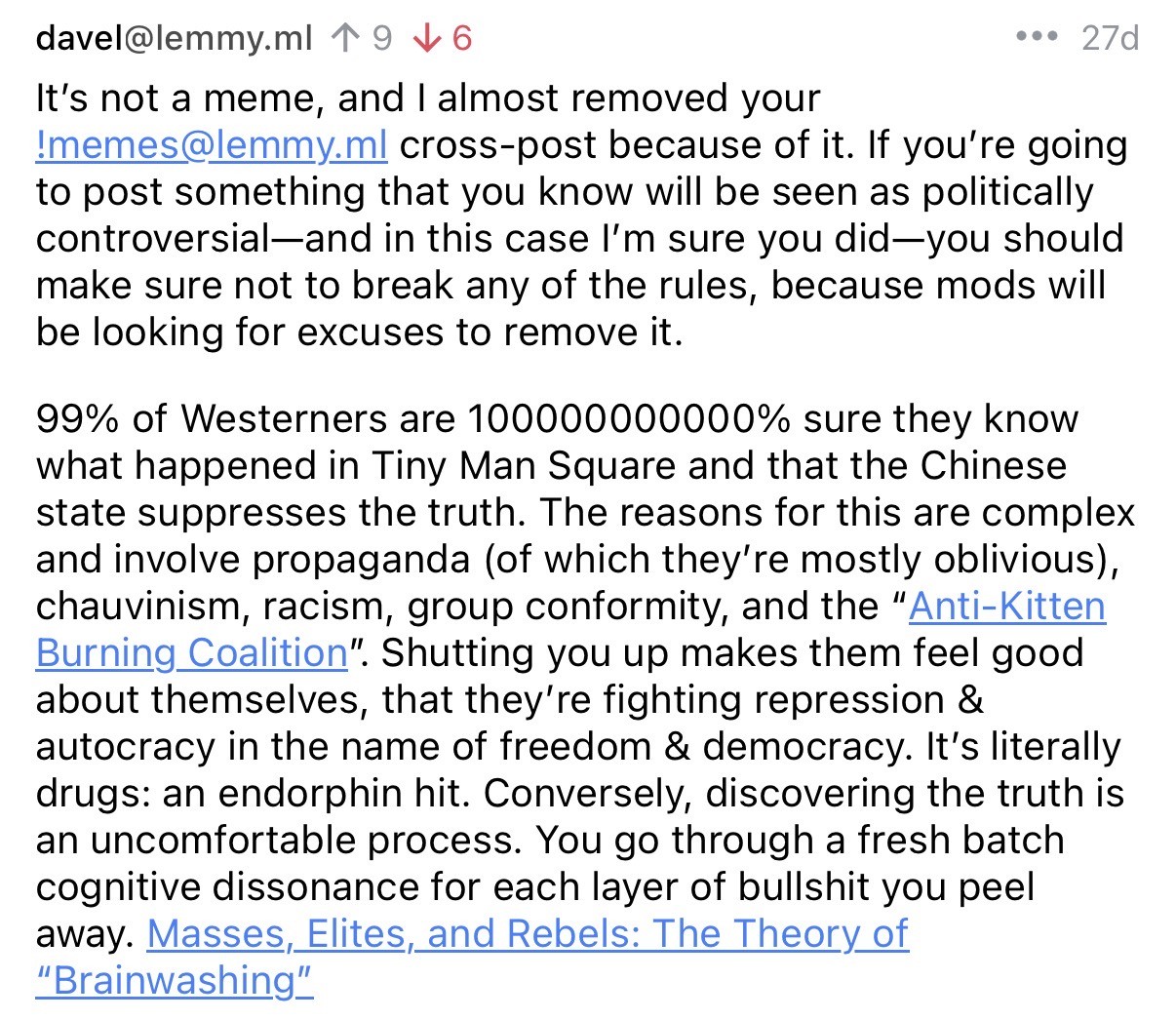Click the 27d comment timestamp
The width and height of the screenshot is (1176, 1020).
(x=1110, y=38)
